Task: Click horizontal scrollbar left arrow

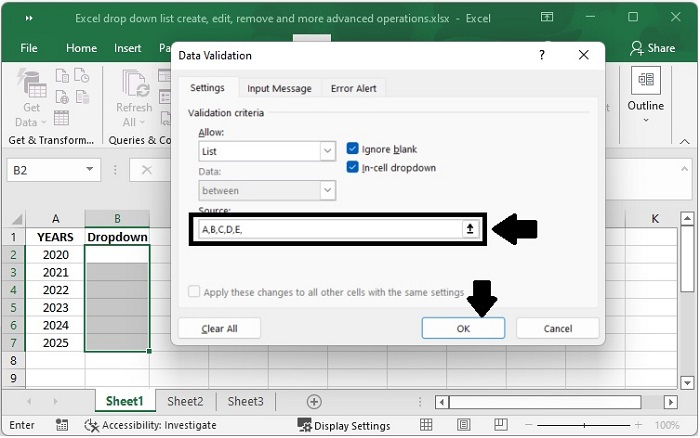Action: point(442,402)
